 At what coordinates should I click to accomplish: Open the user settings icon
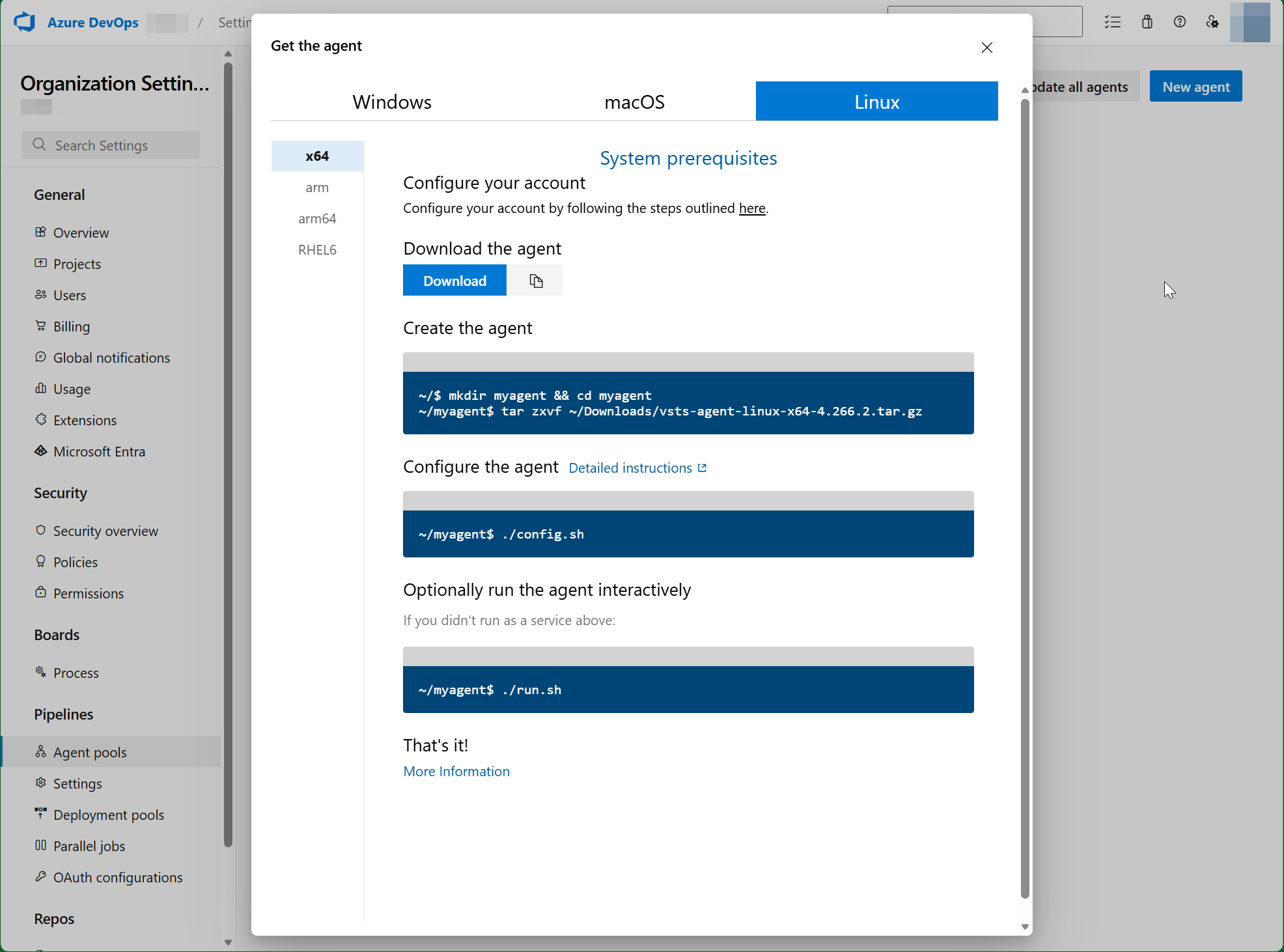click(1212, 22)
